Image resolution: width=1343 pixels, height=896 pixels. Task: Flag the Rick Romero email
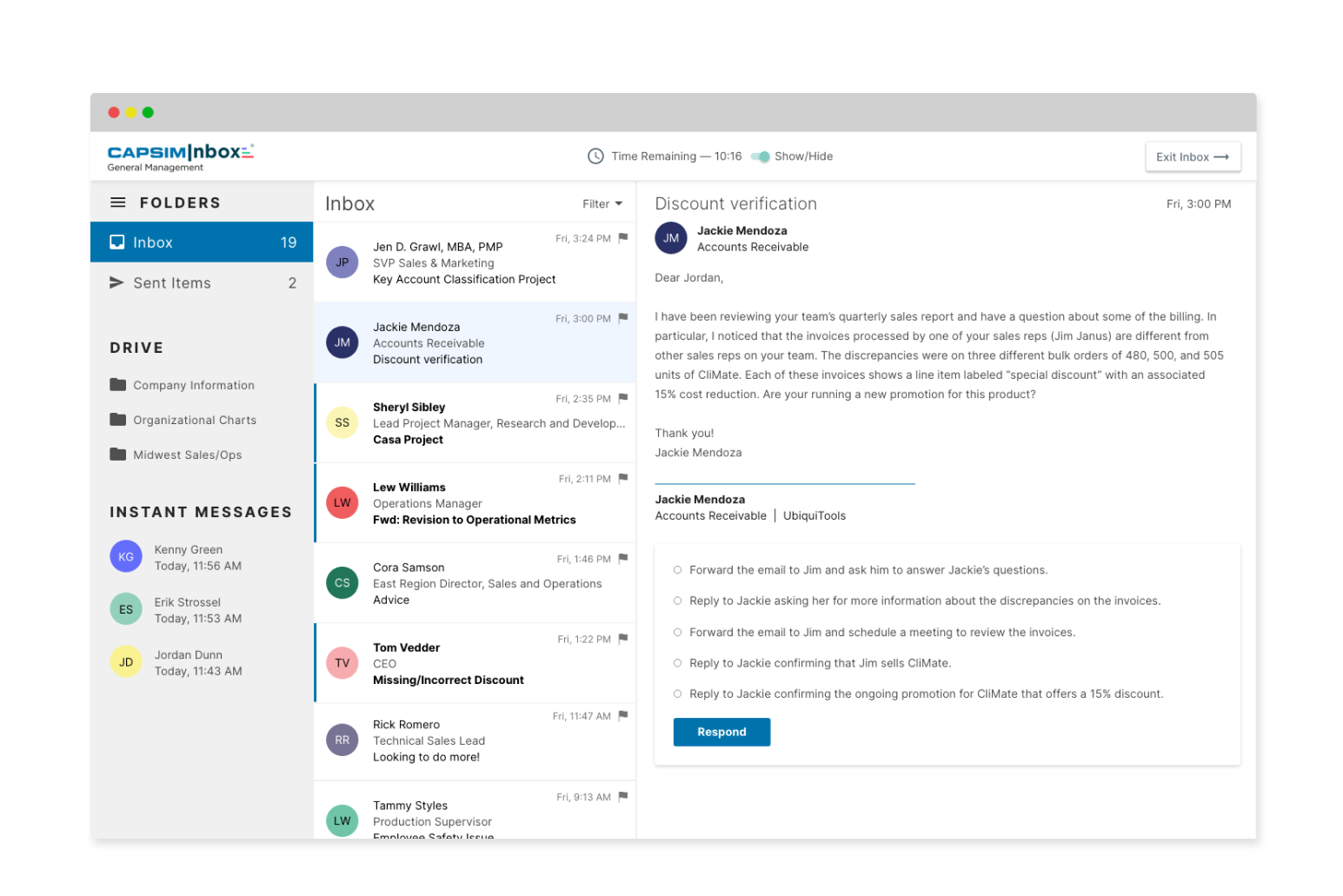tap(623, 716)
